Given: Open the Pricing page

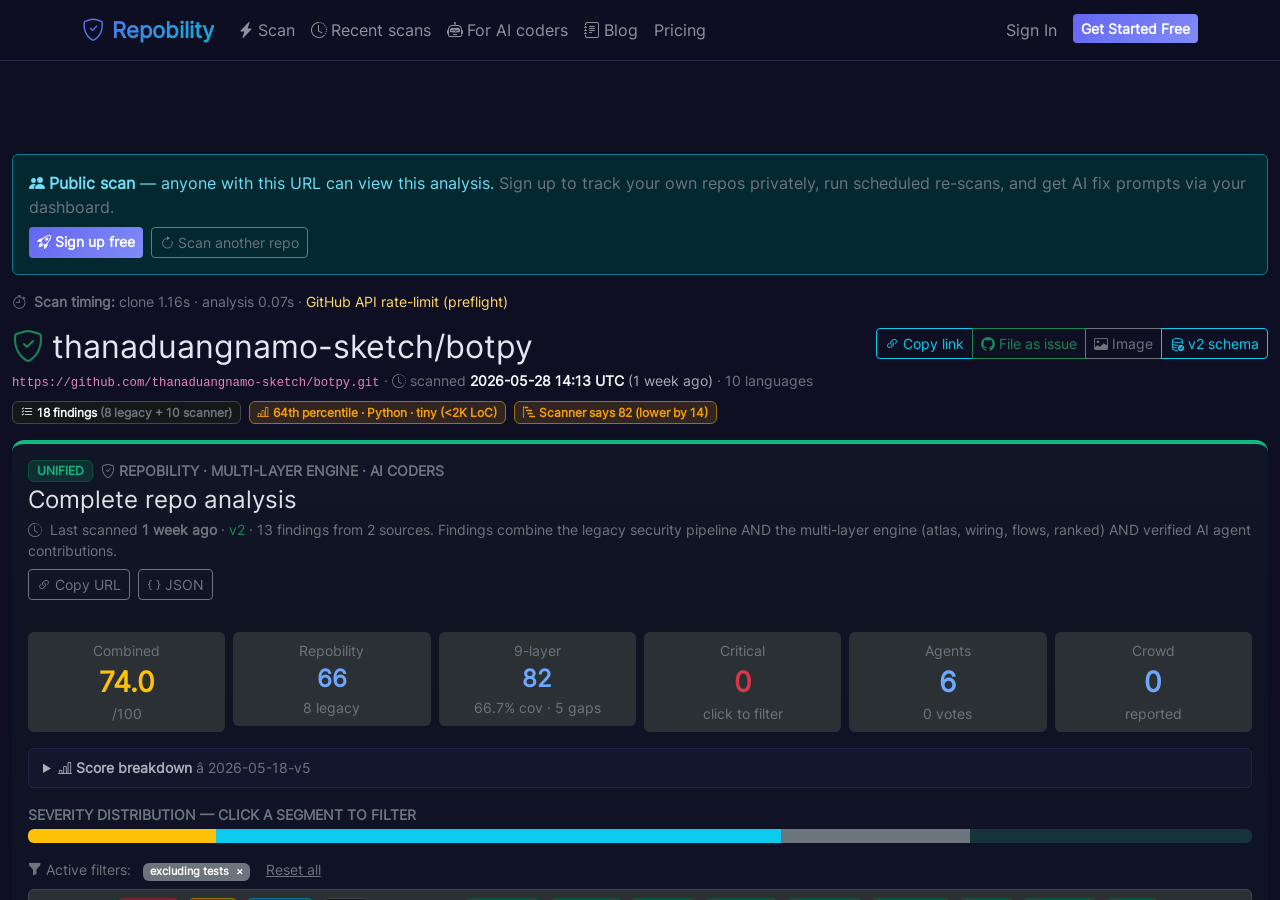Looking at the screenshot, I should coord(680,30).
